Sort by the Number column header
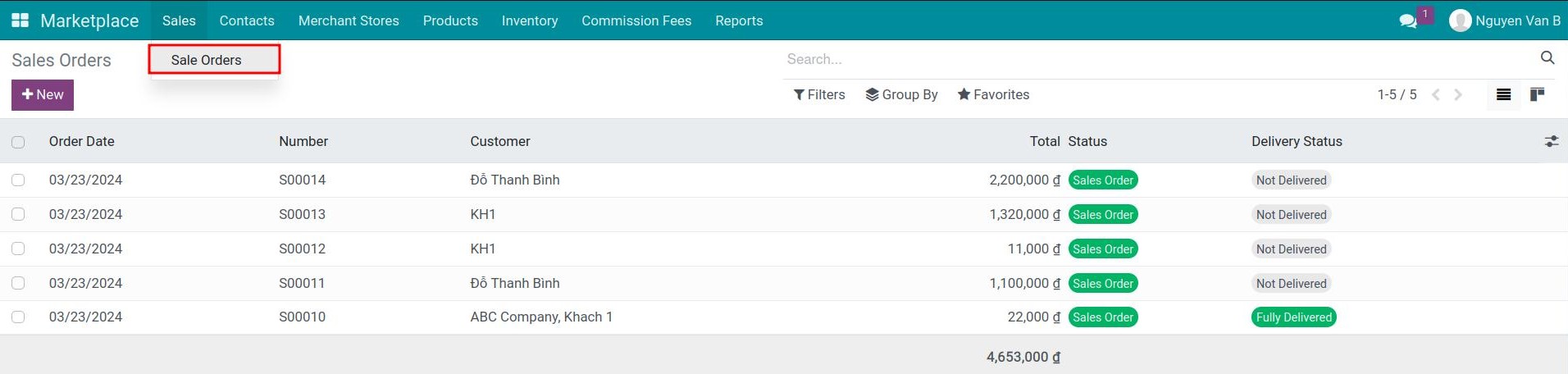 (x=303, y=141)
